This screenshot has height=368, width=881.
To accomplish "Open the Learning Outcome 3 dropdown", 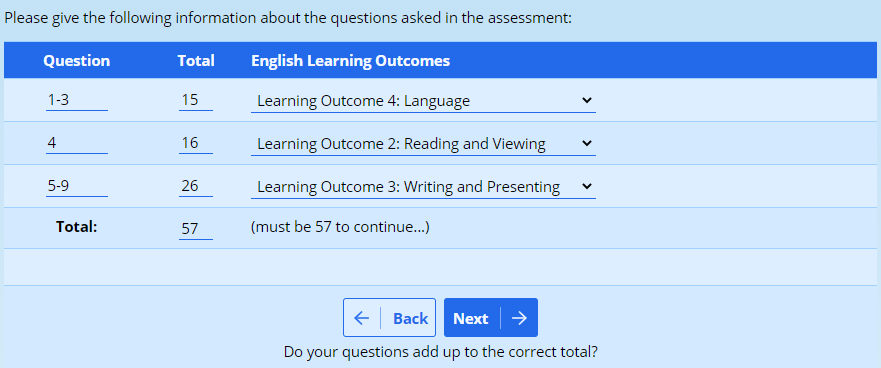I will coord(423,187).
